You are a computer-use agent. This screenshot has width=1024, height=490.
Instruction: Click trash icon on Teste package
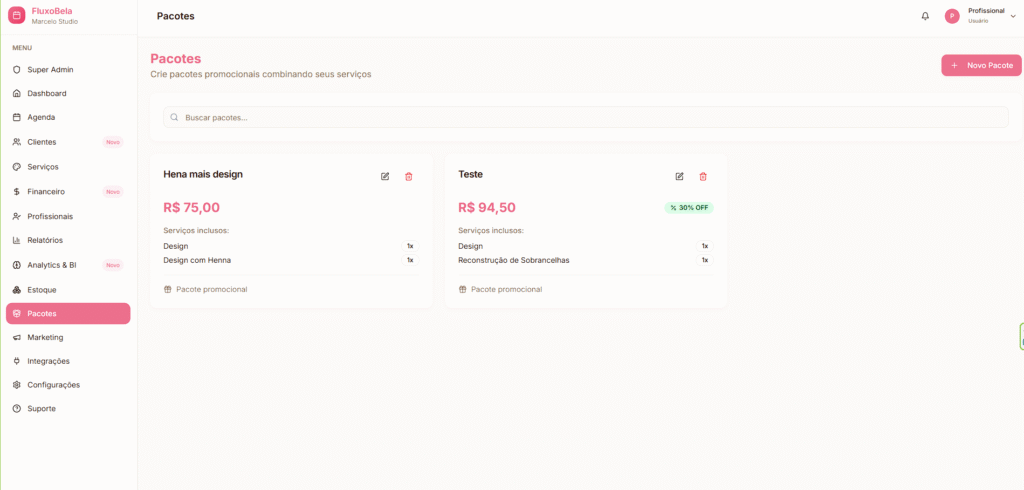[703, 176]
